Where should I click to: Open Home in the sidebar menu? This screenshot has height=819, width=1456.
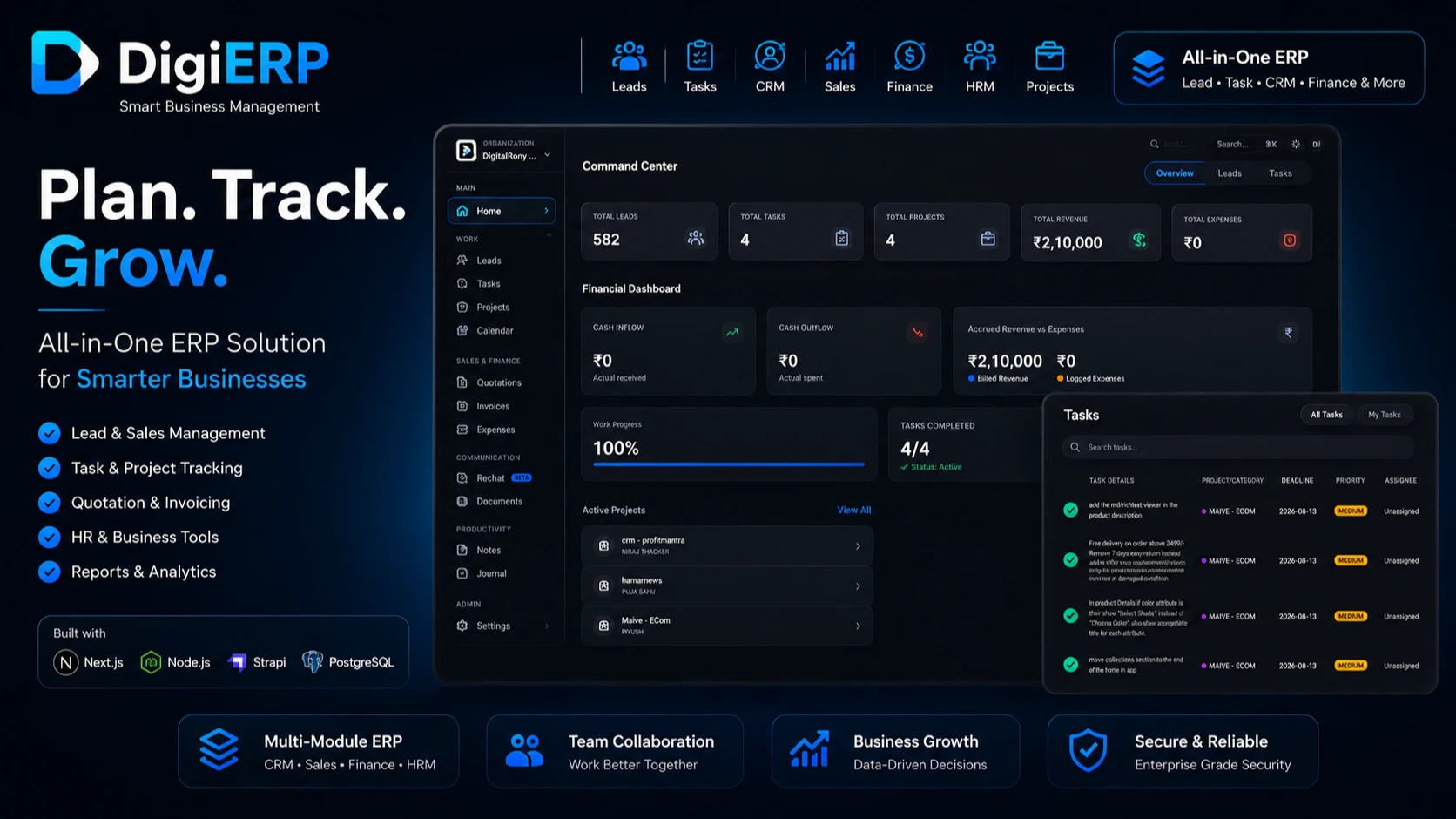click(x=502, y=211)
